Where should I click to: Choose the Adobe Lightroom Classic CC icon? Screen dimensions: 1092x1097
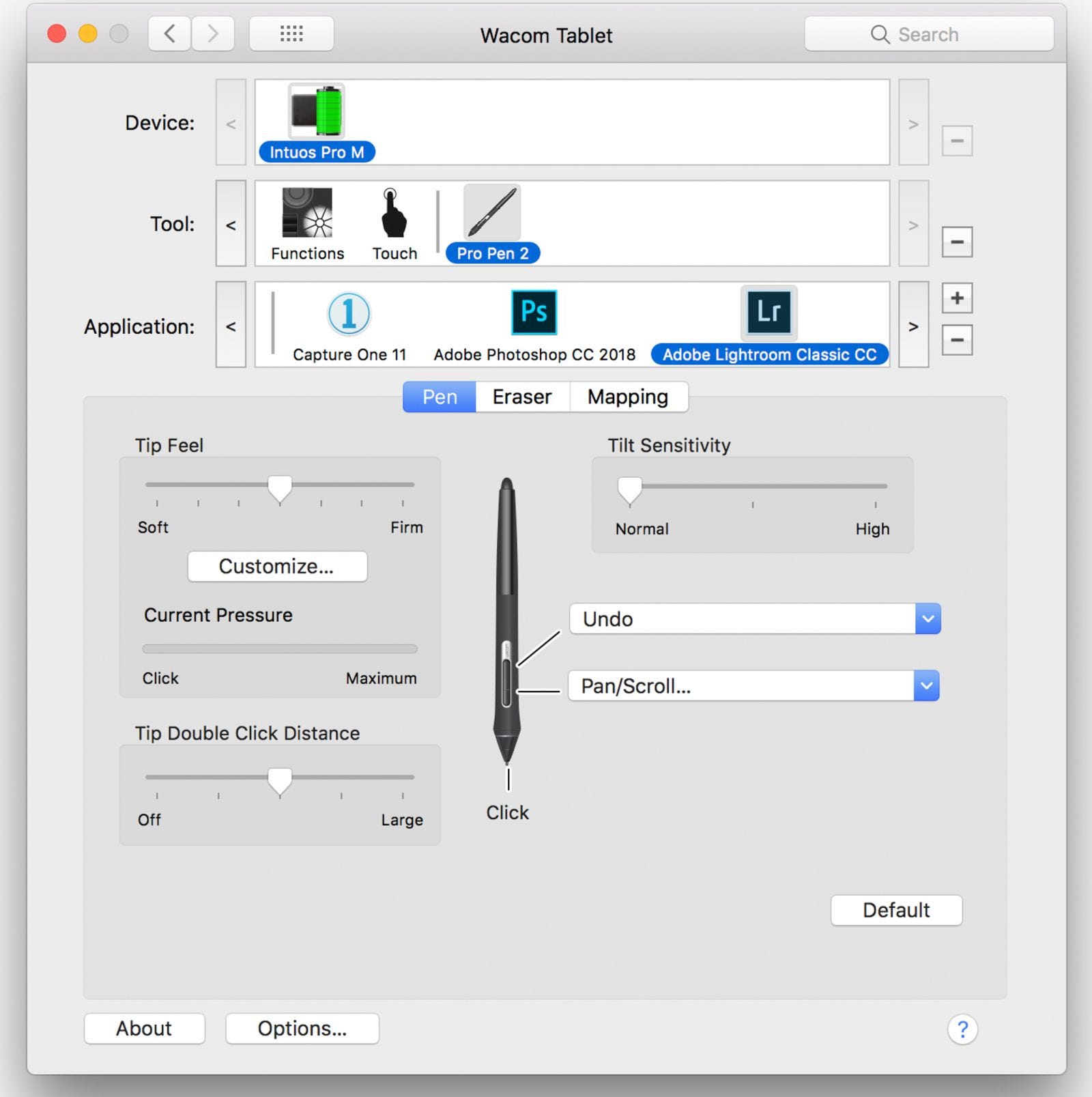769,313
